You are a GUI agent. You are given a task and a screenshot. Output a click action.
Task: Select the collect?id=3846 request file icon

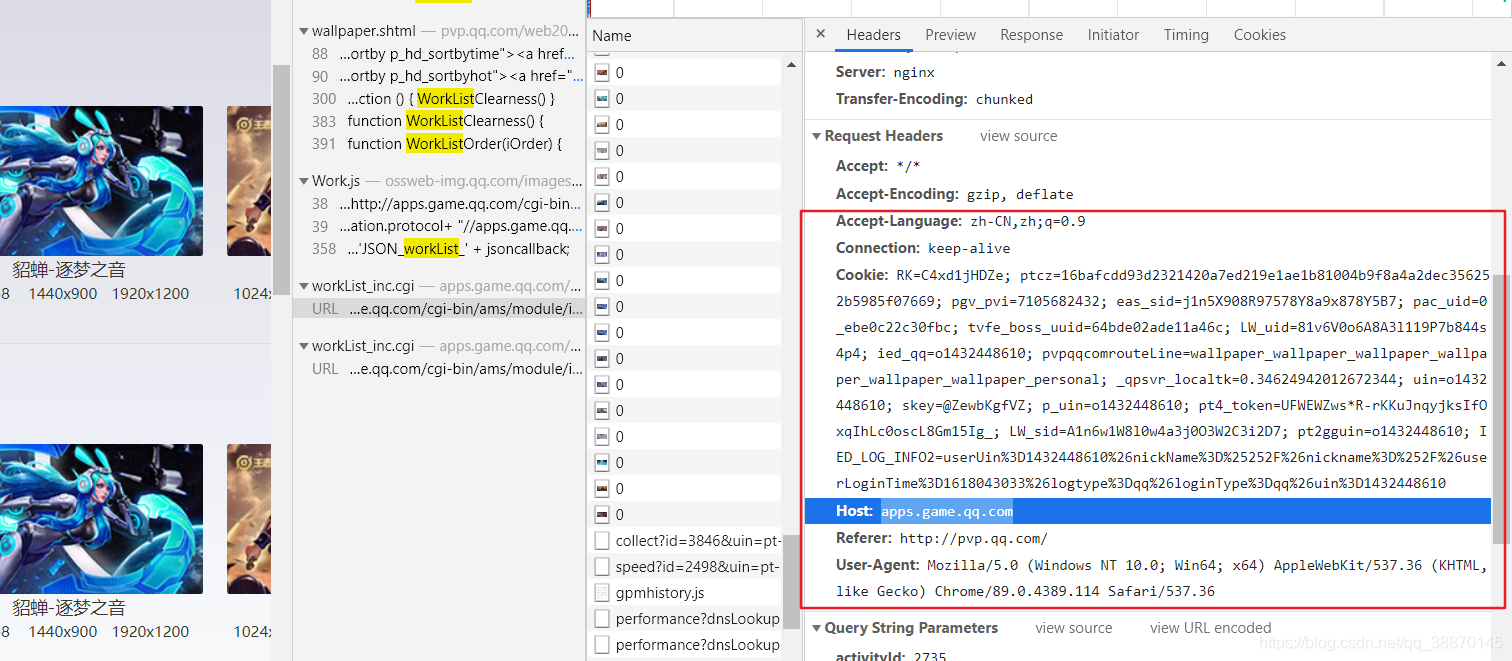pyautogui.click(x=602, y=540)
